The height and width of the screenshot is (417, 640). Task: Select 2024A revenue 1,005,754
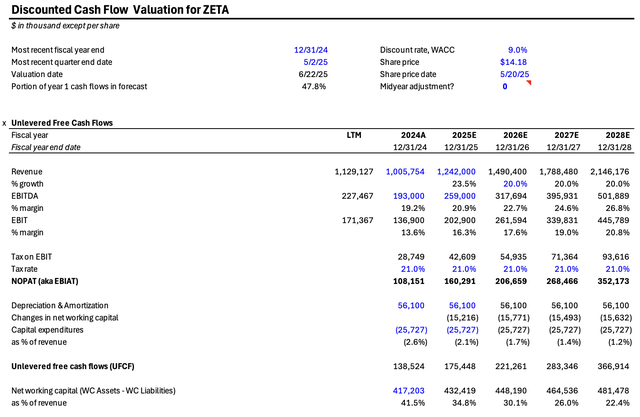point(405,172)
